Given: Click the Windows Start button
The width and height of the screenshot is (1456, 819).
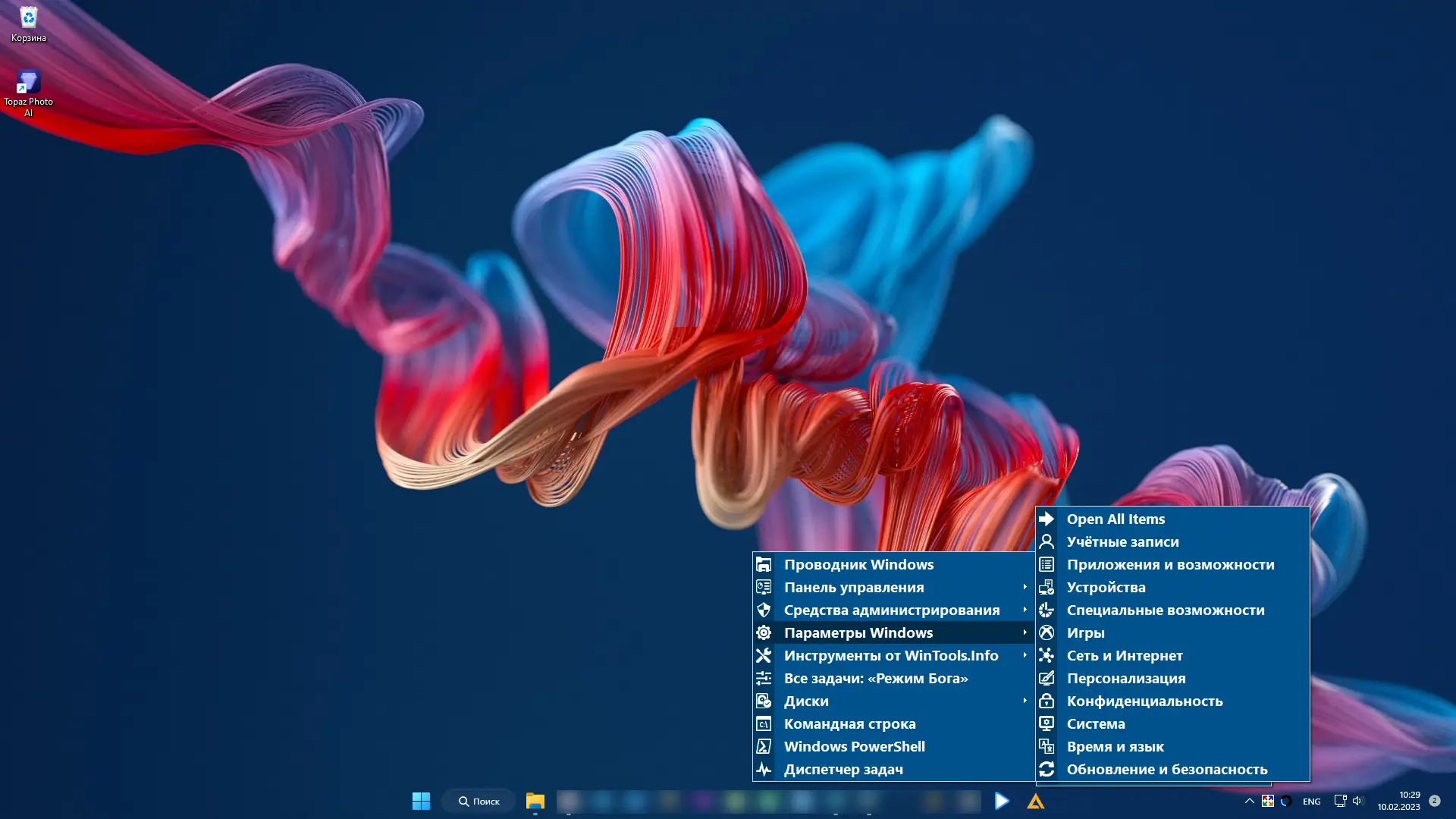Looking at the screenshot, I should click(x=421, y=801).
